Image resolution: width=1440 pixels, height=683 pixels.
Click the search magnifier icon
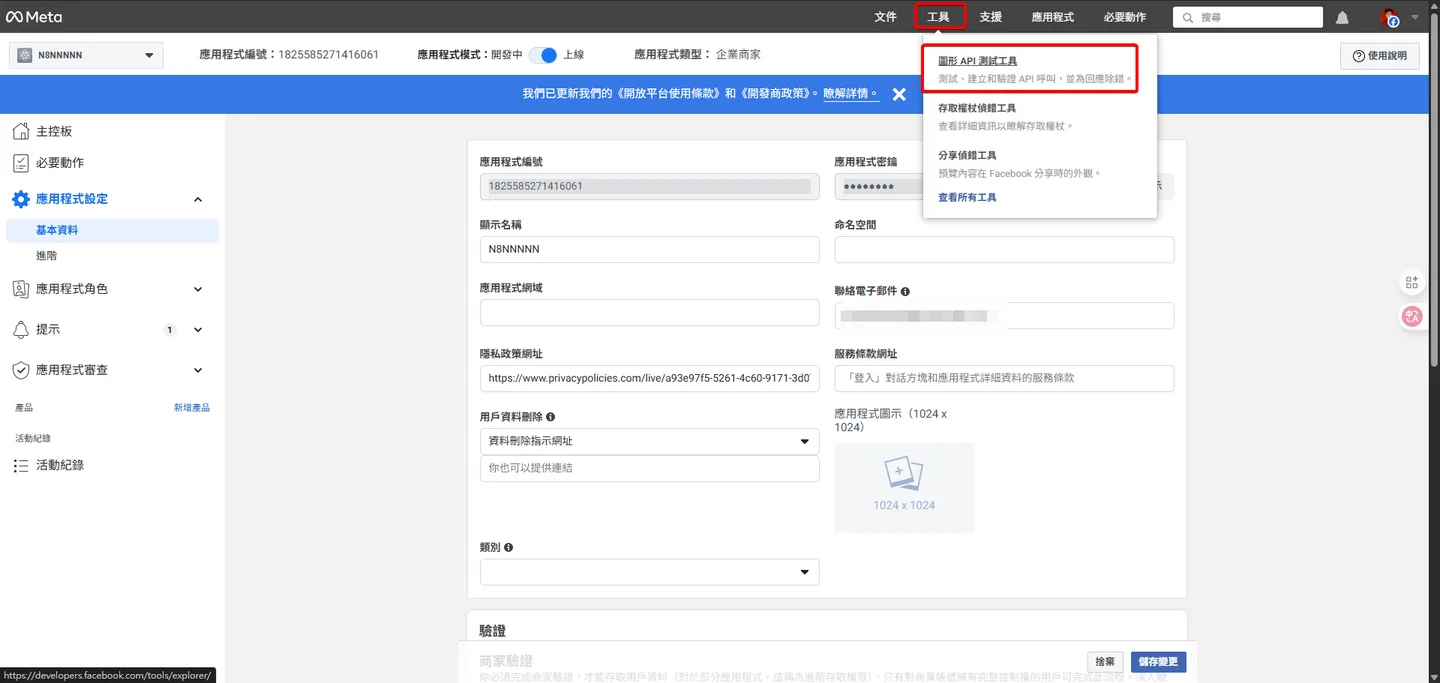coord(1187,17)
